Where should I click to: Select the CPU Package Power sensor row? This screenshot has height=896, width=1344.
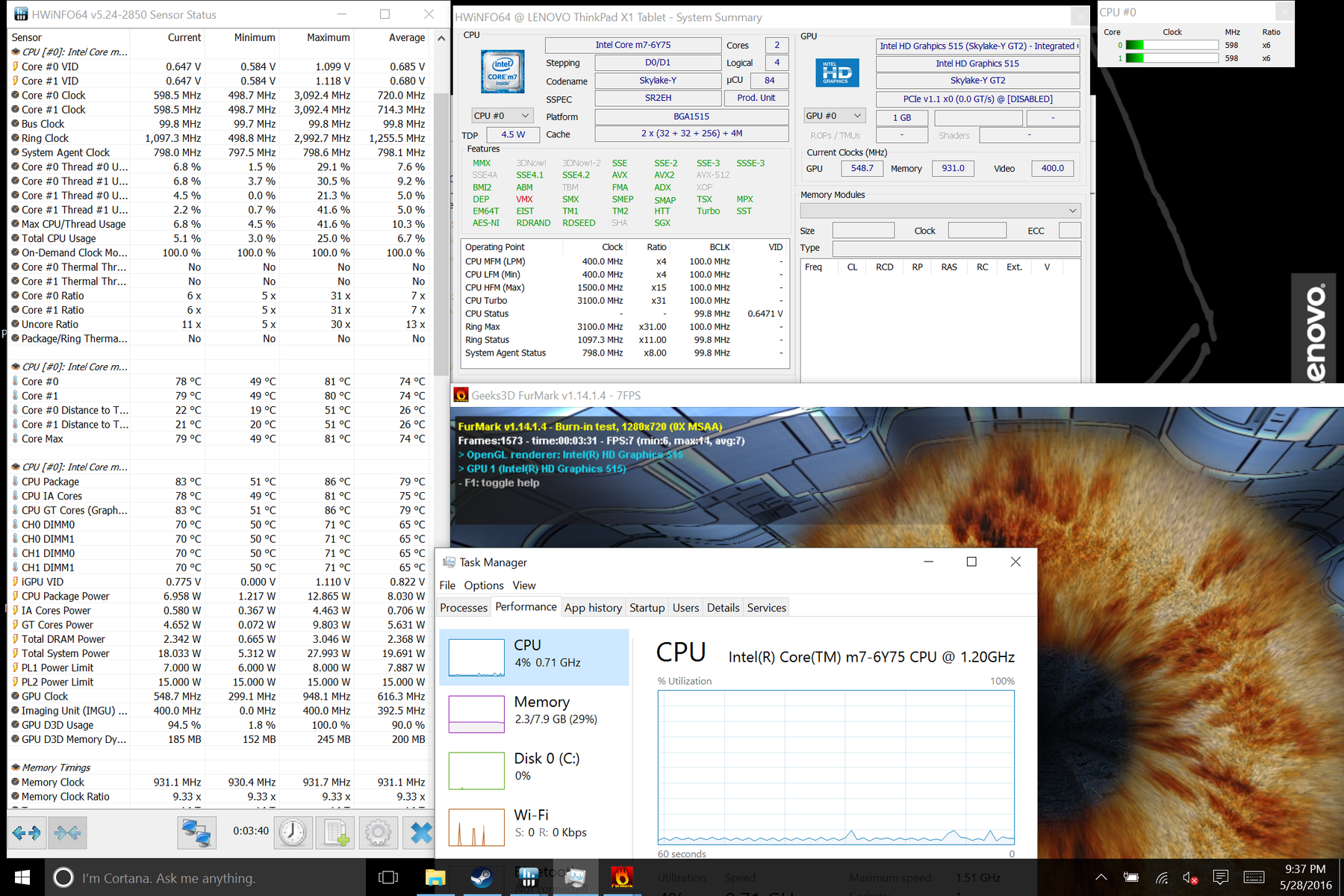[220, 596]
